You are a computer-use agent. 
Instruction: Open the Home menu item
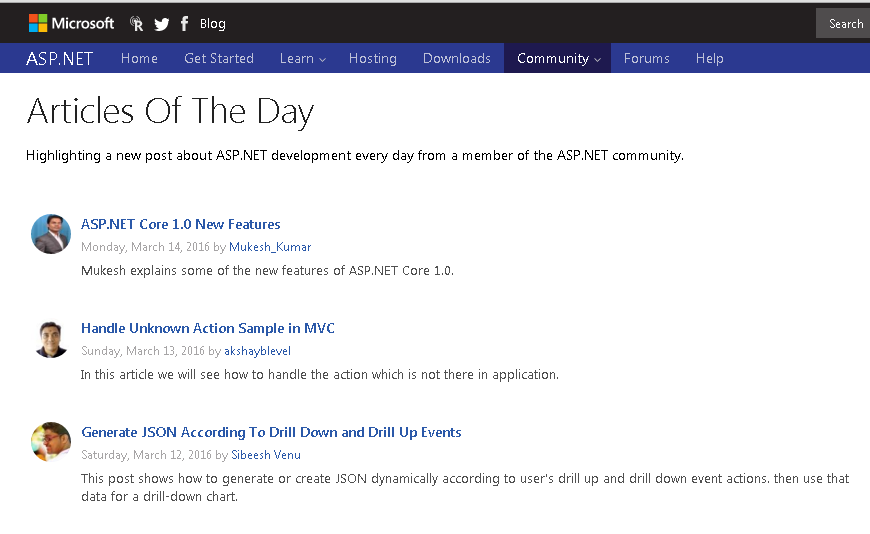pos(139,58)
